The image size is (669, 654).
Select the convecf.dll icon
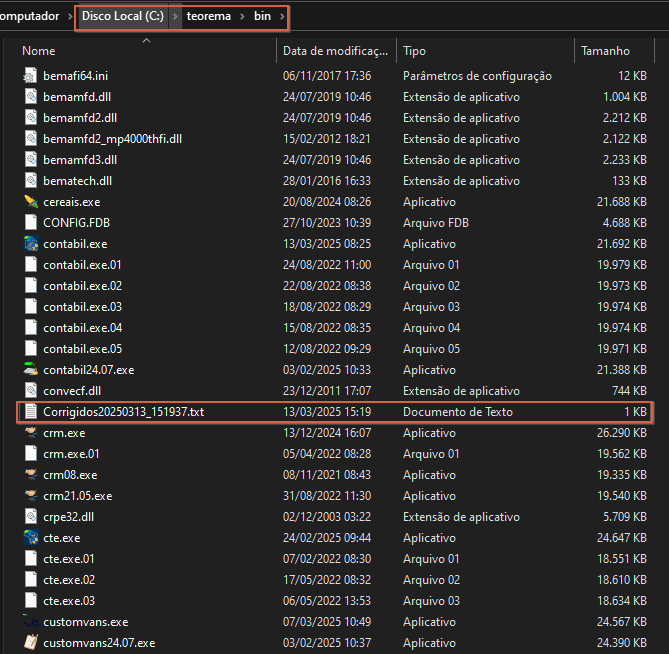[30, 391]
